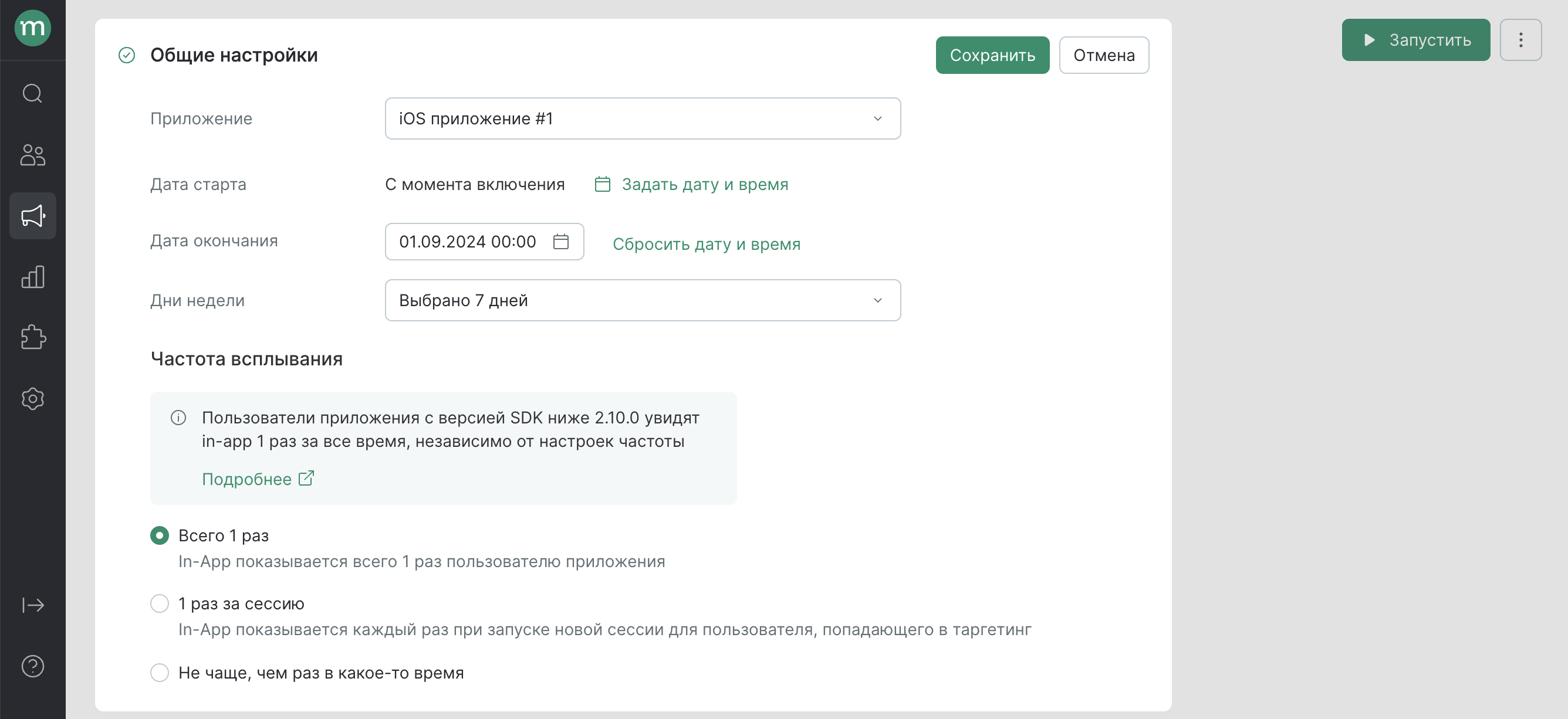The image size is (1568, 719).
Task: Select the "Всего 1 раз" radio option
Action: tap(160, 535)
